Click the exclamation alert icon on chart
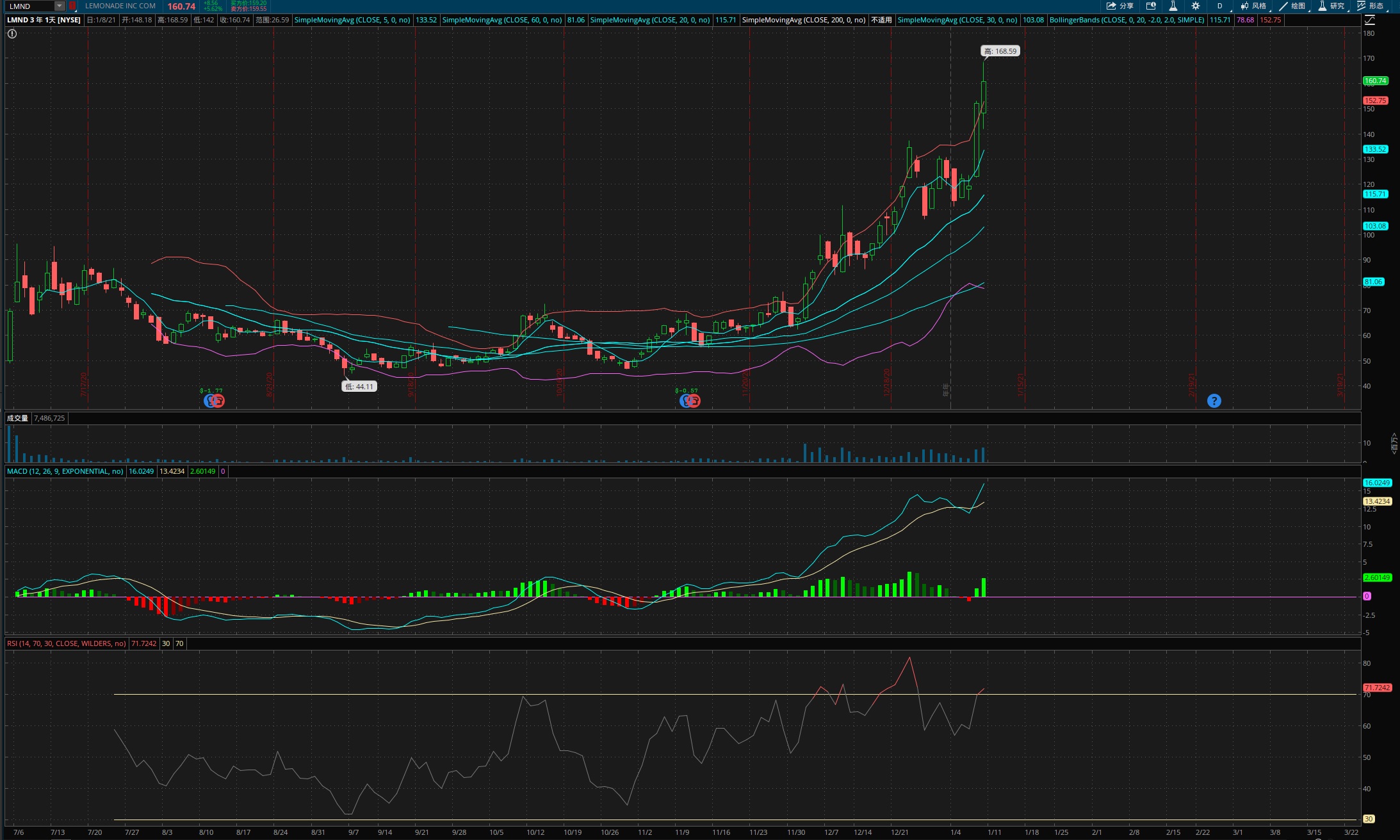Image resolution: width=1400 pixels, height=840 pixels. click(12, 33)
